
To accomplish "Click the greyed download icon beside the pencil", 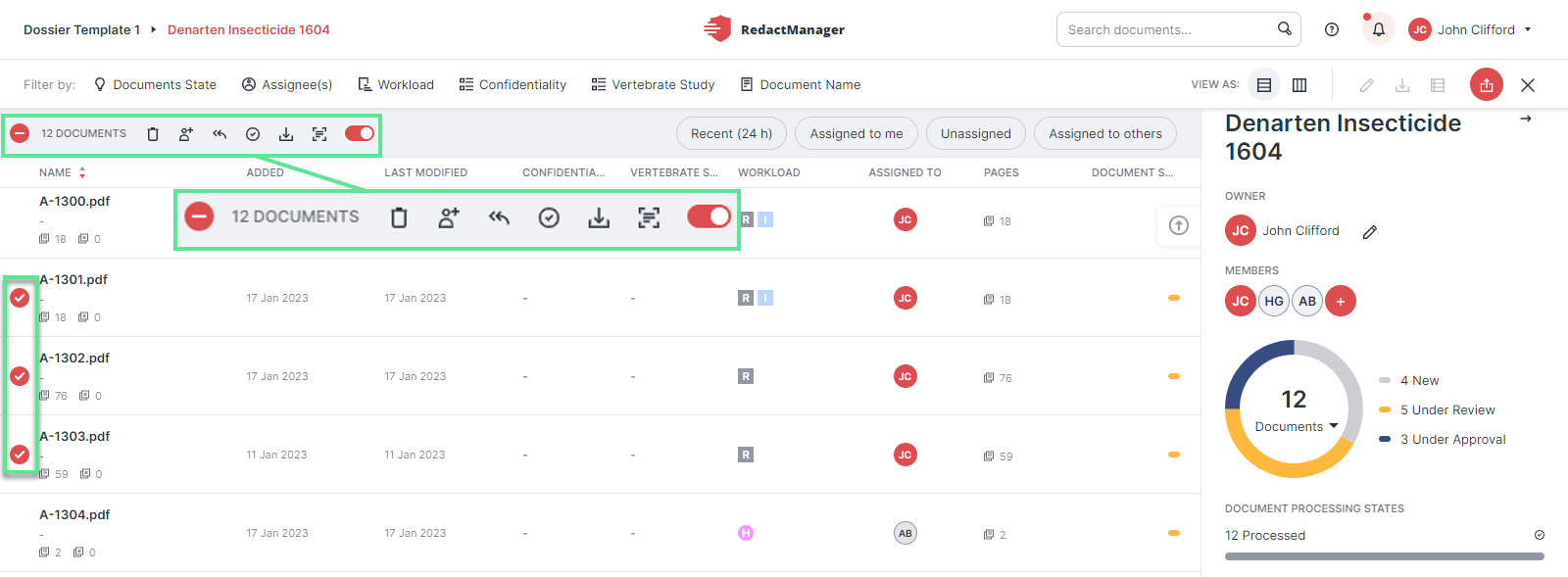I will pos(1402,85).
